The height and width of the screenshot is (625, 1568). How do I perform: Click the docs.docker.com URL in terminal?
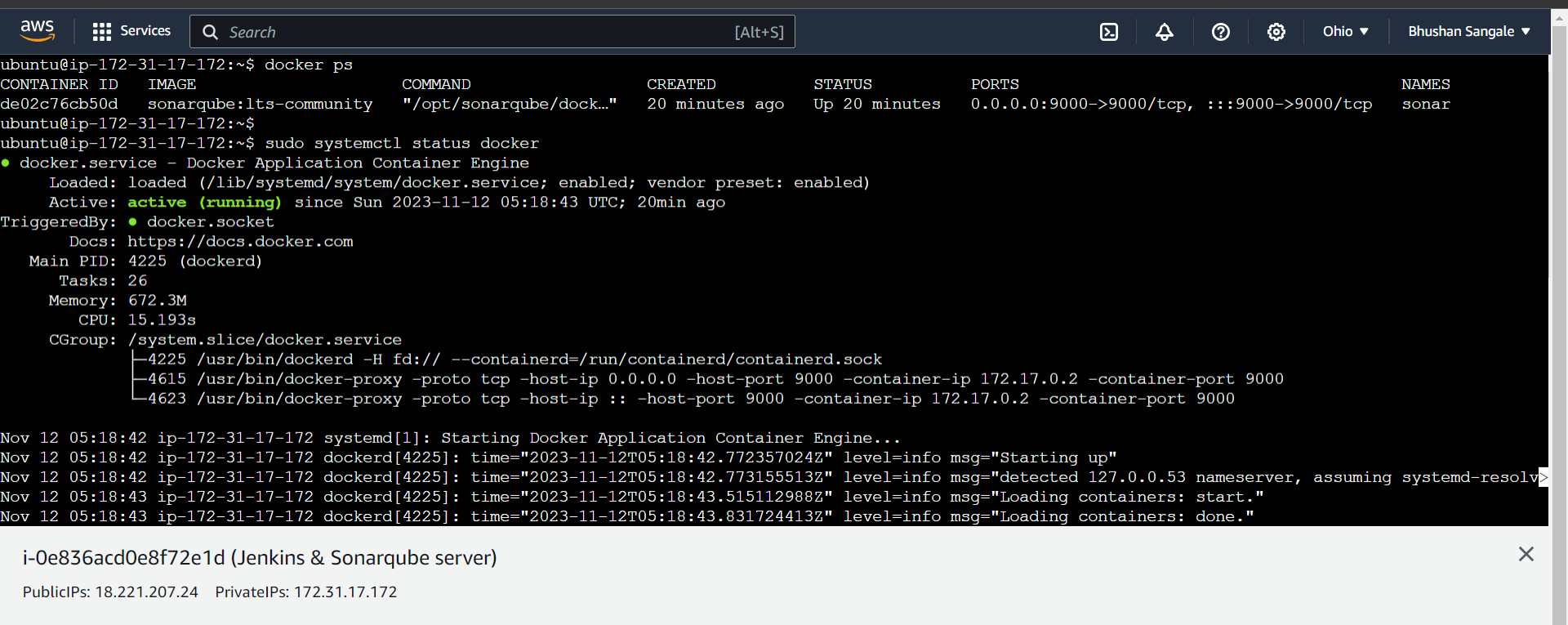pyautogui.click(x=240, y=242)
